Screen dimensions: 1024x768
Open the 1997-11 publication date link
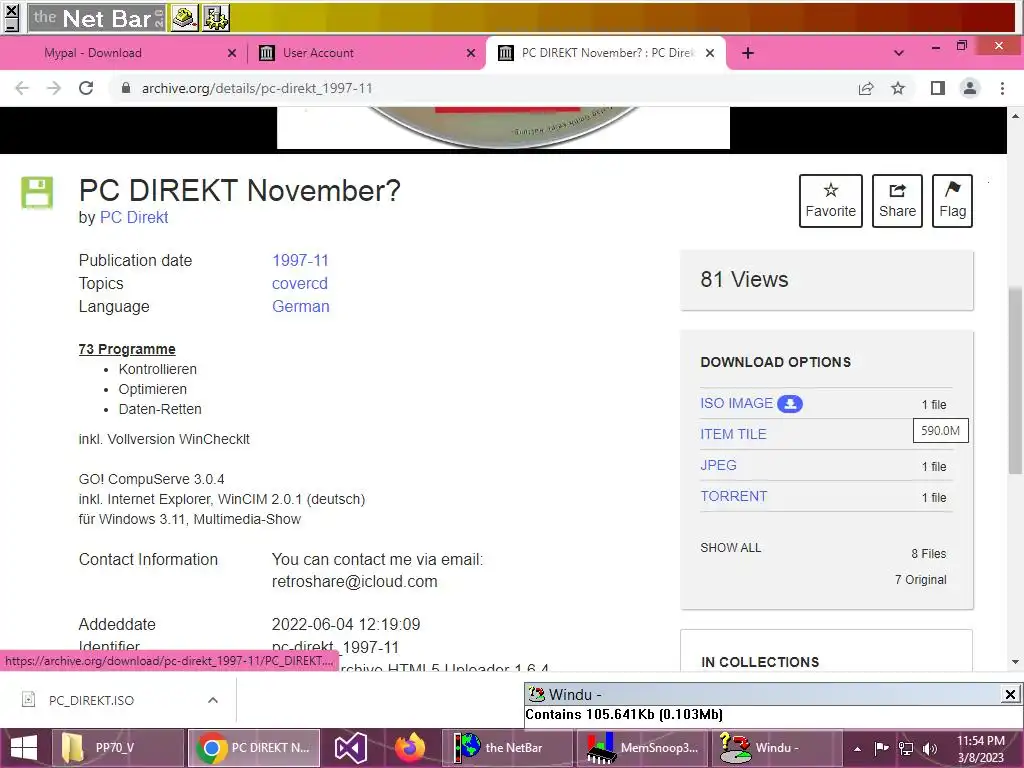(300, 260)
